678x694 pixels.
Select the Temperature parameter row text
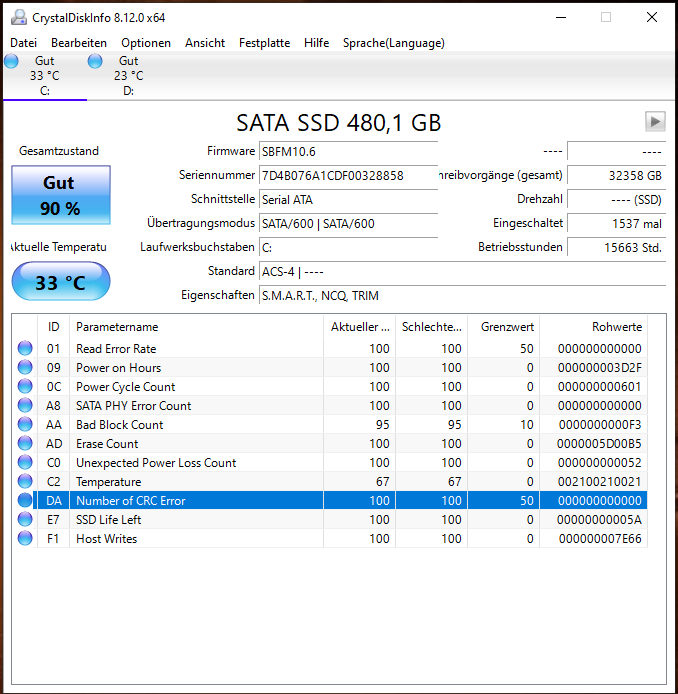click(108, 482)
